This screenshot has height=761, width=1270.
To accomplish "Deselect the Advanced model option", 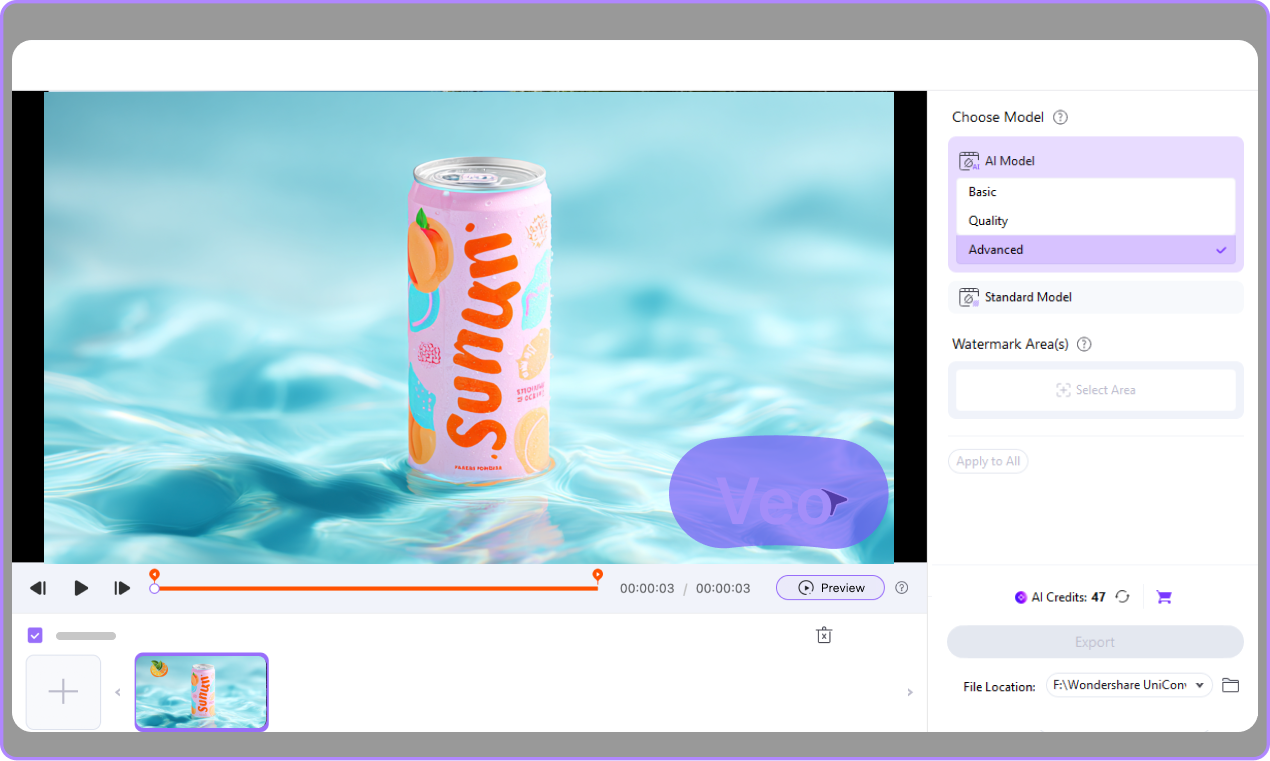I will pos(1095,249).
